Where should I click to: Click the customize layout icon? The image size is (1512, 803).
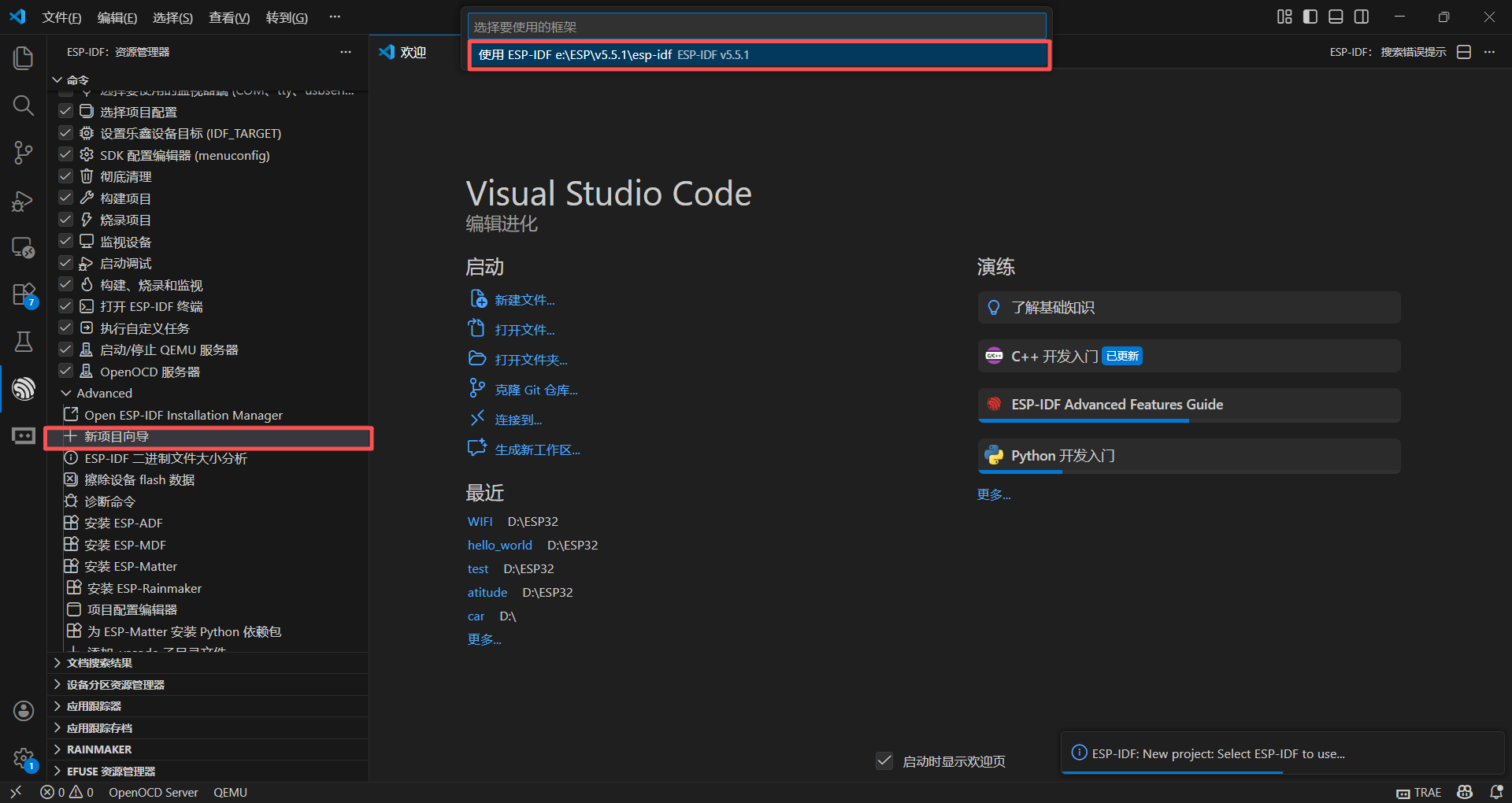click(x=1284, y=17)
